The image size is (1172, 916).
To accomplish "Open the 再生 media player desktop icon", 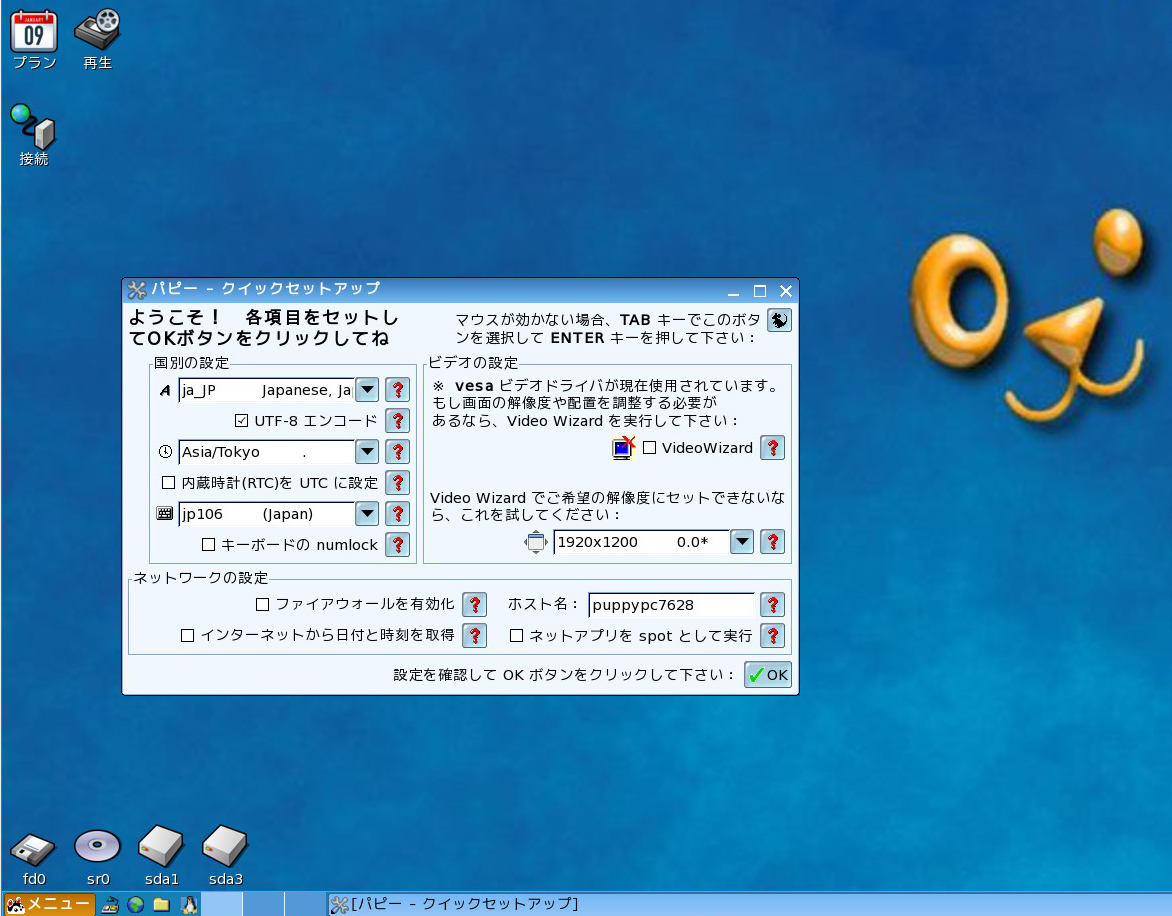I will [x=97, y=32].
